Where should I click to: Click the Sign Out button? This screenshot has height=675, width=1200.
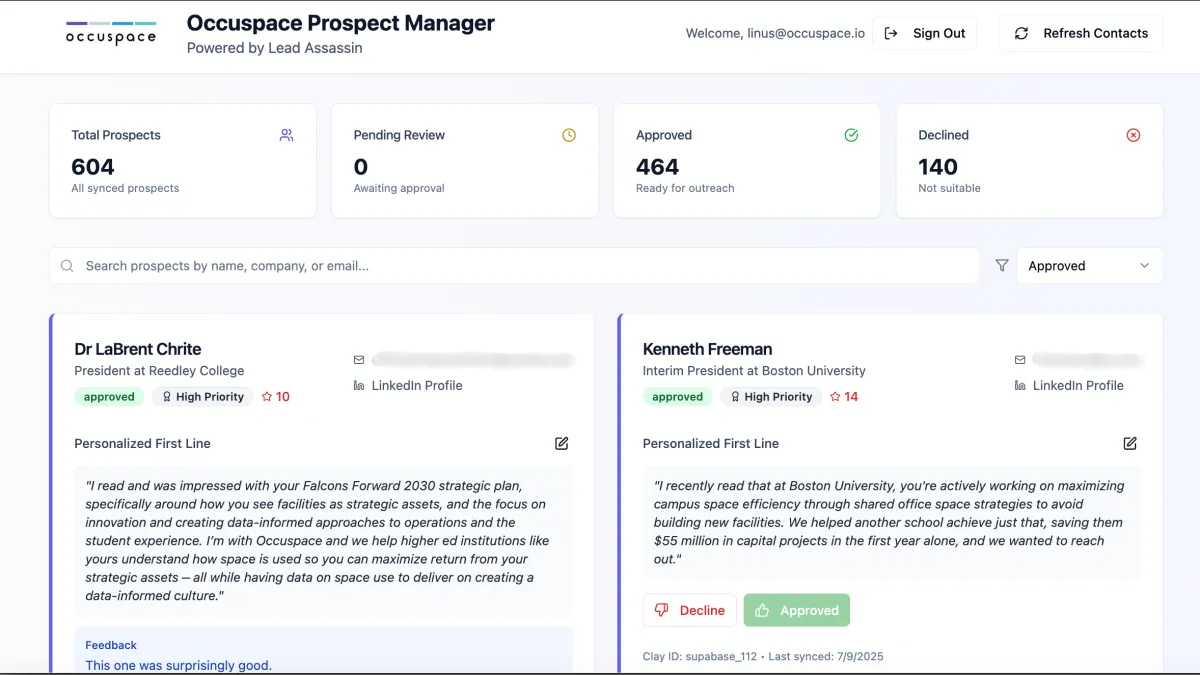(925, 33)
